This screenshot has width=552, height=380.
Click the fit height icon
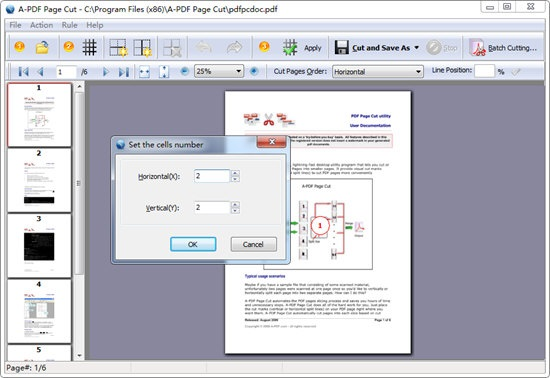point(163,72)
